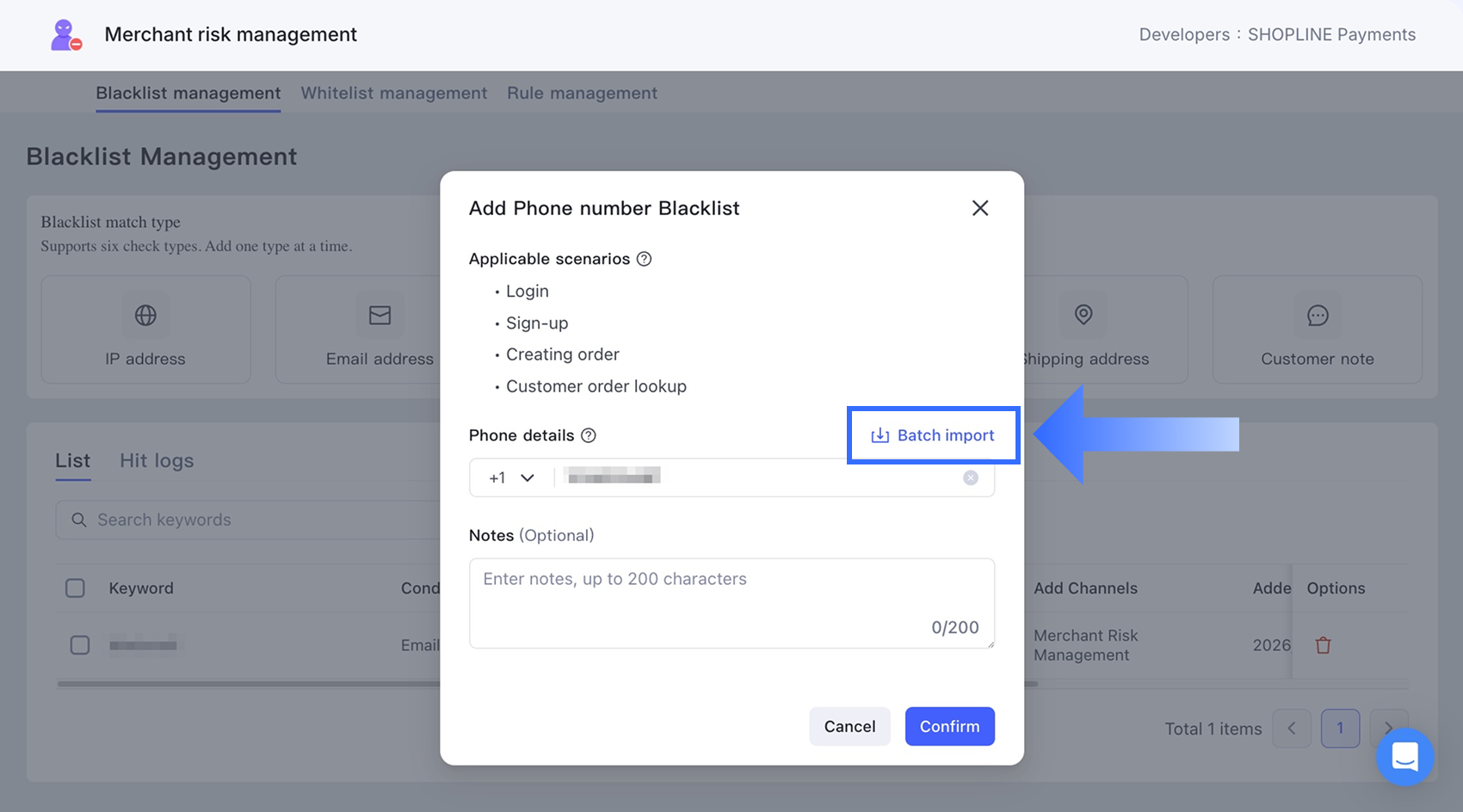Click the Cancel button in dialog

849,726
